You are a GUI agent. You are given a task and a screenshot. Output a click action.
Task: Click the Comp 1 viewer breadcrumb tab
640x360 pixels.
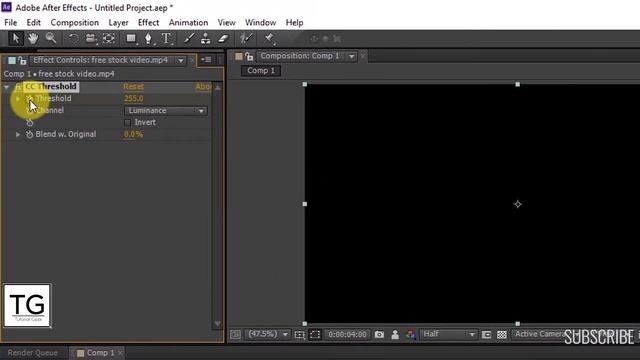(x=261, y=71)
